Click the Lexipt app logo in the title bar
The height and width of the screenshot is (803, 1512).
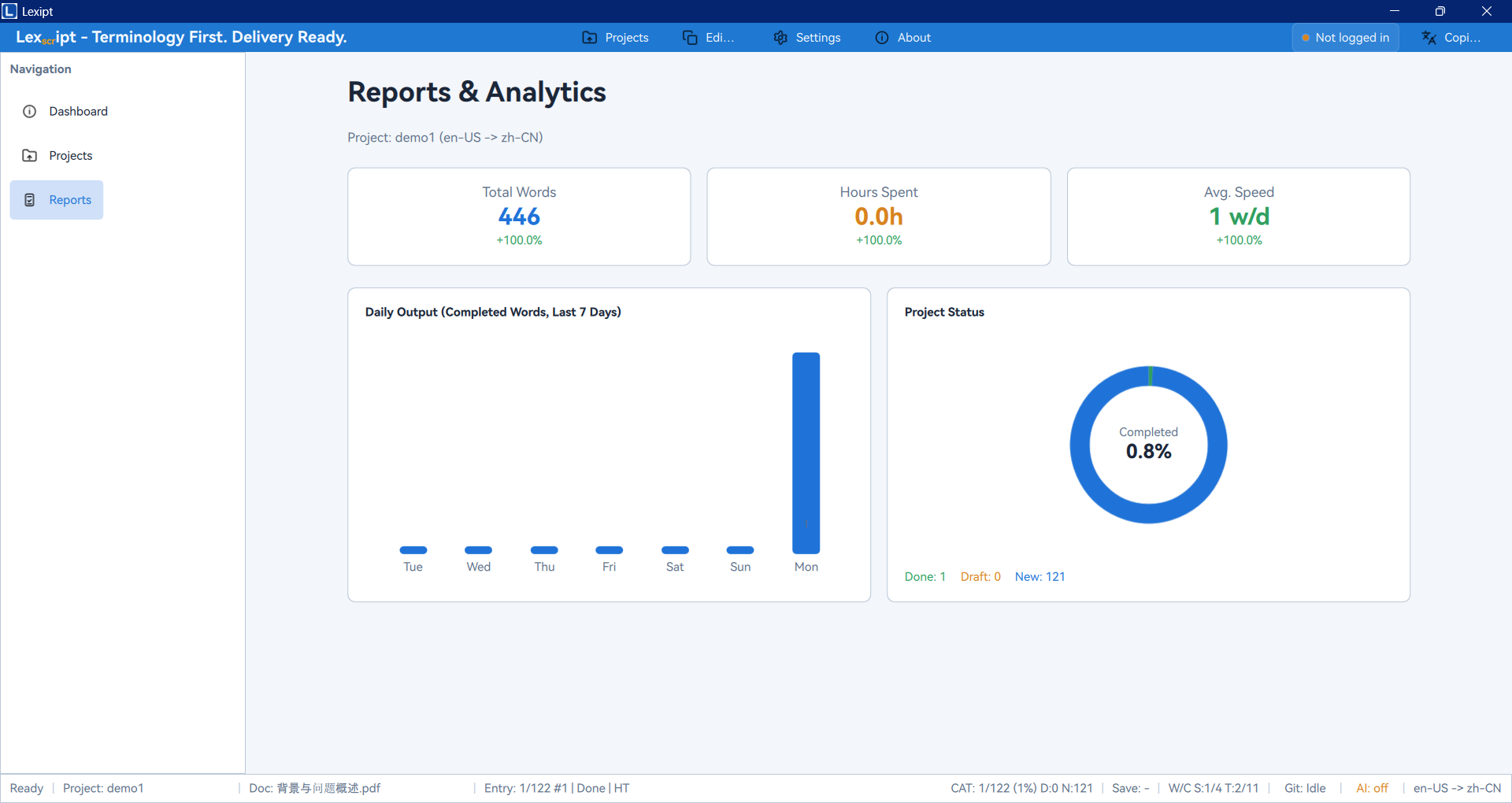click(9, 11)
